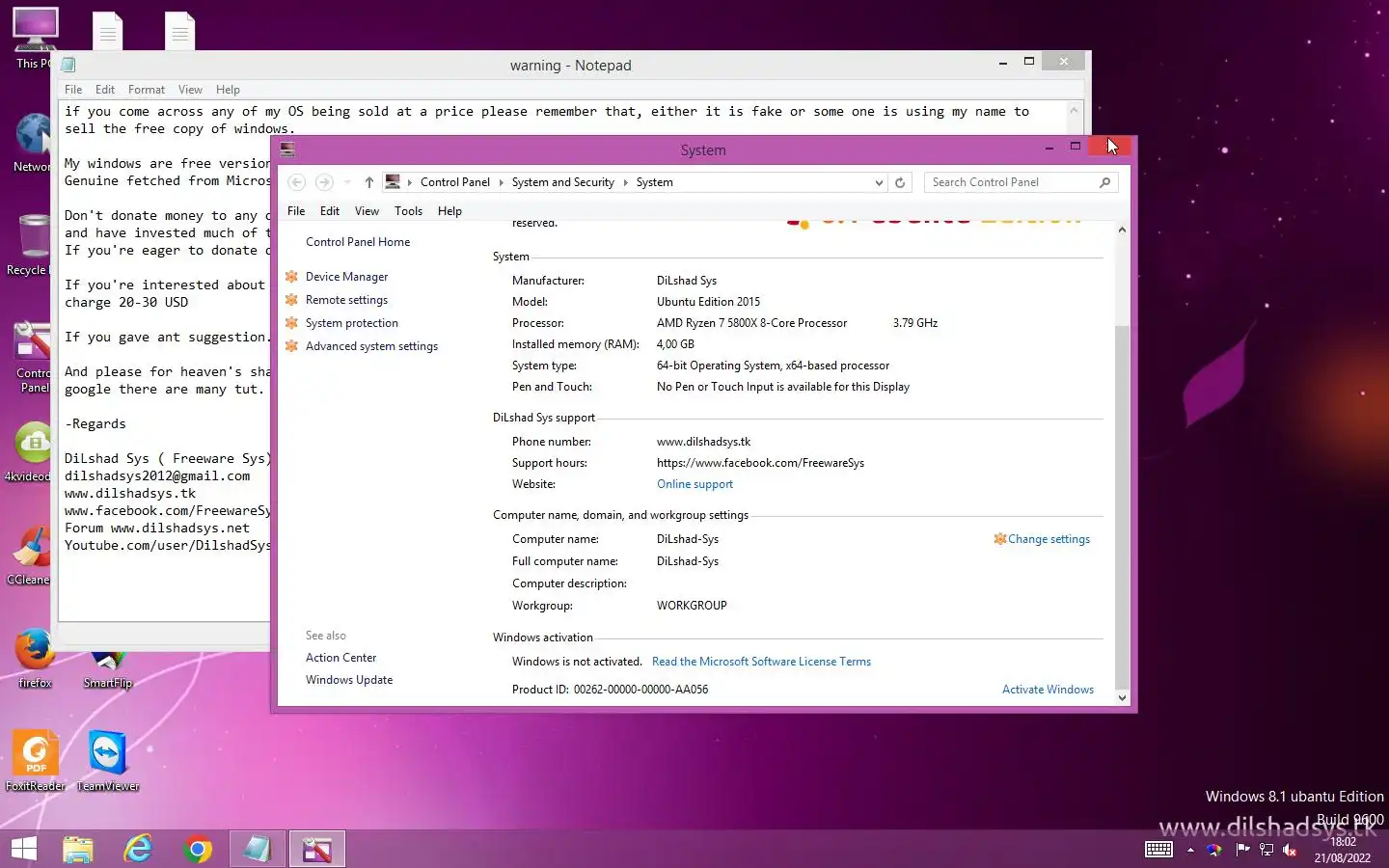Open the 4kvideodownloader desktop icon
The height and width of the screenshot is (868, 1389).
click(x=31, y=451)
